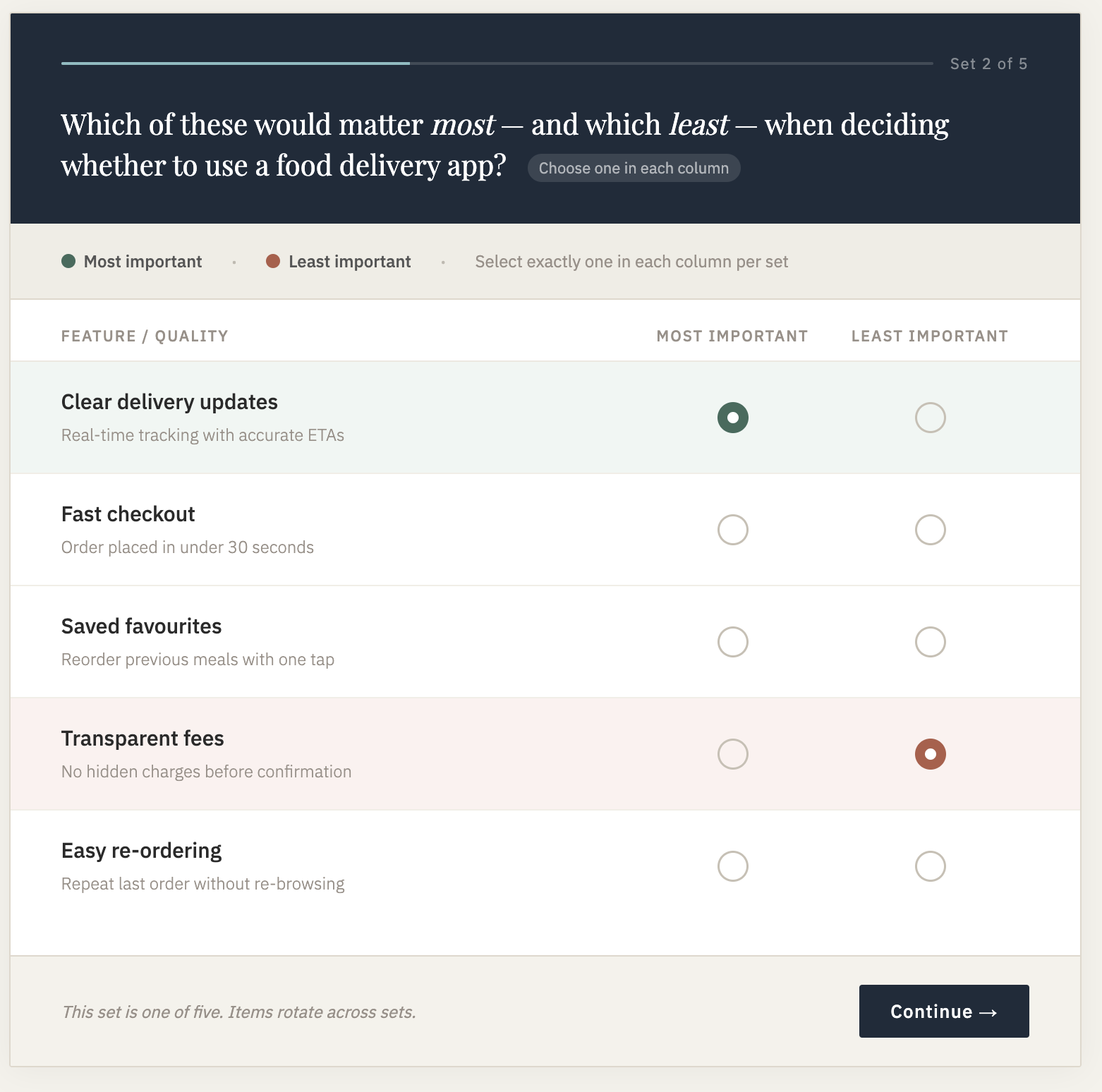Click the Fast checkout row title
The image size is (1102, 1092).
128,514
